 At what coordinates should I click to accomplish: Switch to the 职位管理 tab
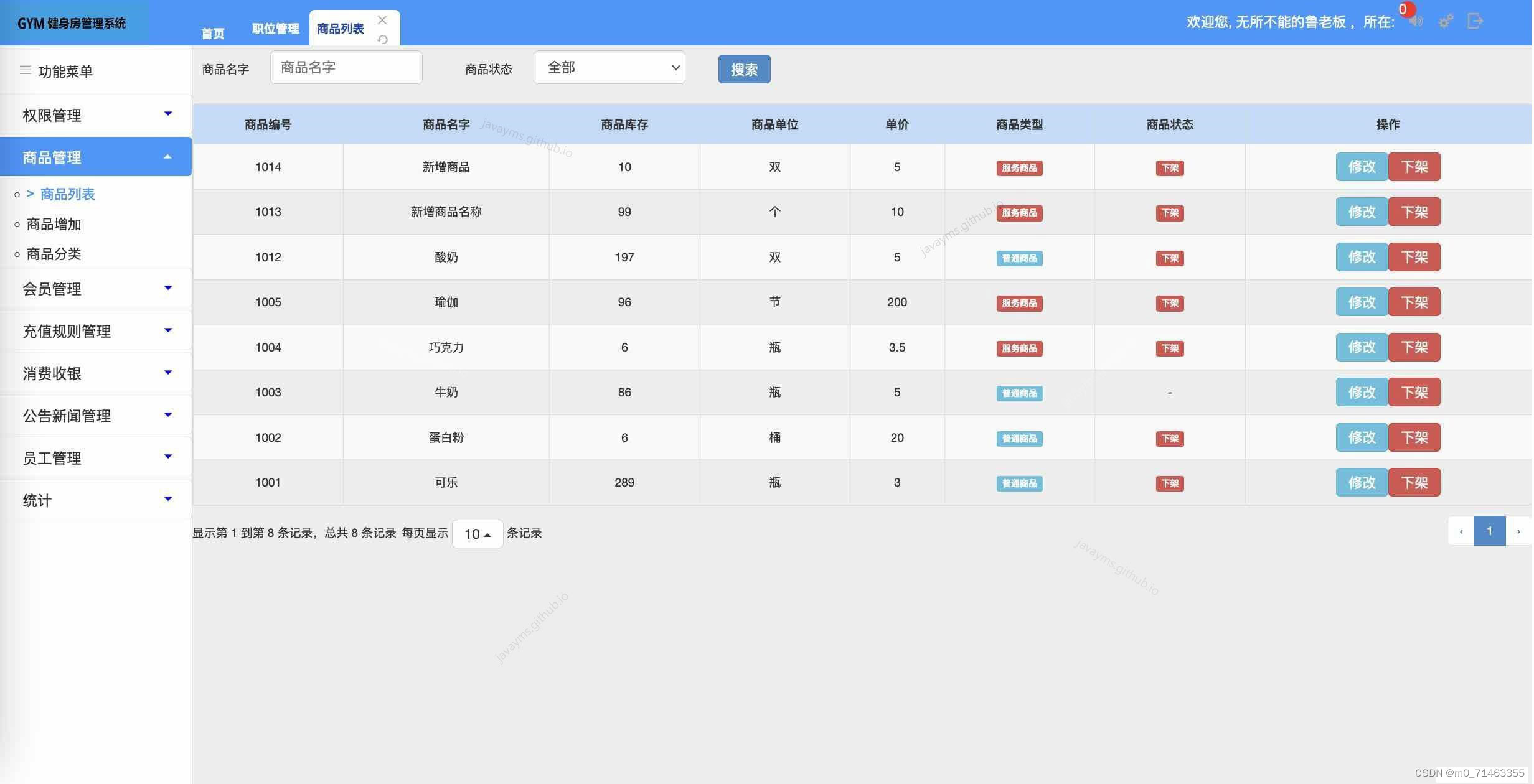point(275,29)
